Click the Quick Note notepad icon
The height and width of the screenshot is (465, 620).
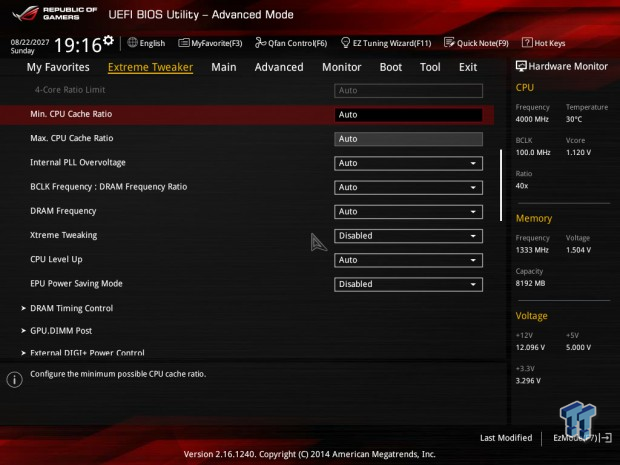pyautogui.click(x=449, y=43)
